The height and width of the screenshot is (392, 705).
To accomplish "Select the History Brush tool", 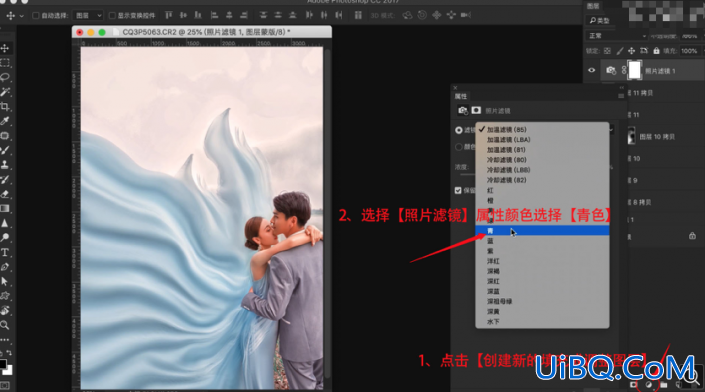I will (5, 179).
